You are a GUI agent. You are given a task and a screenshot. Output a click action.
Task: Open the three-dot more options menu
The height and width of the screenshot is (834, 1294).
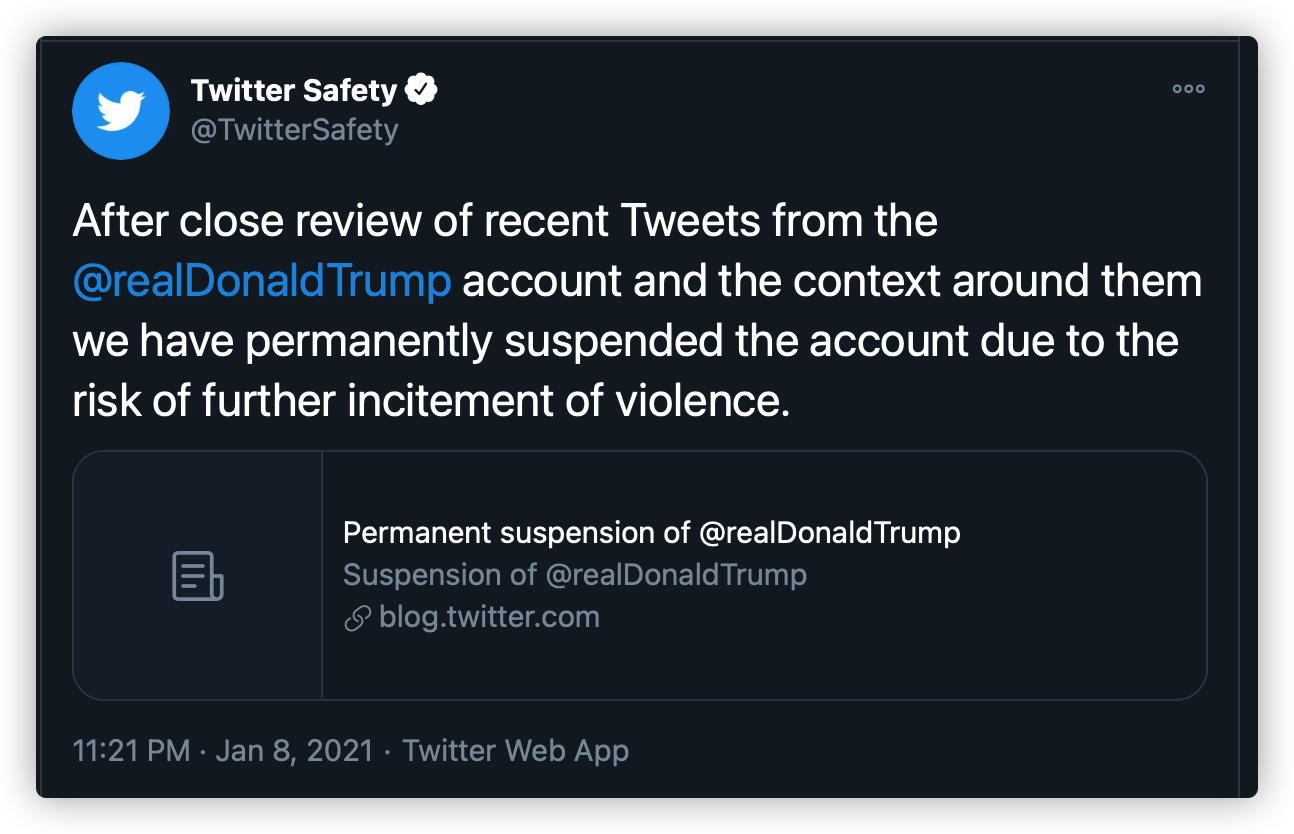(1188, 89)
